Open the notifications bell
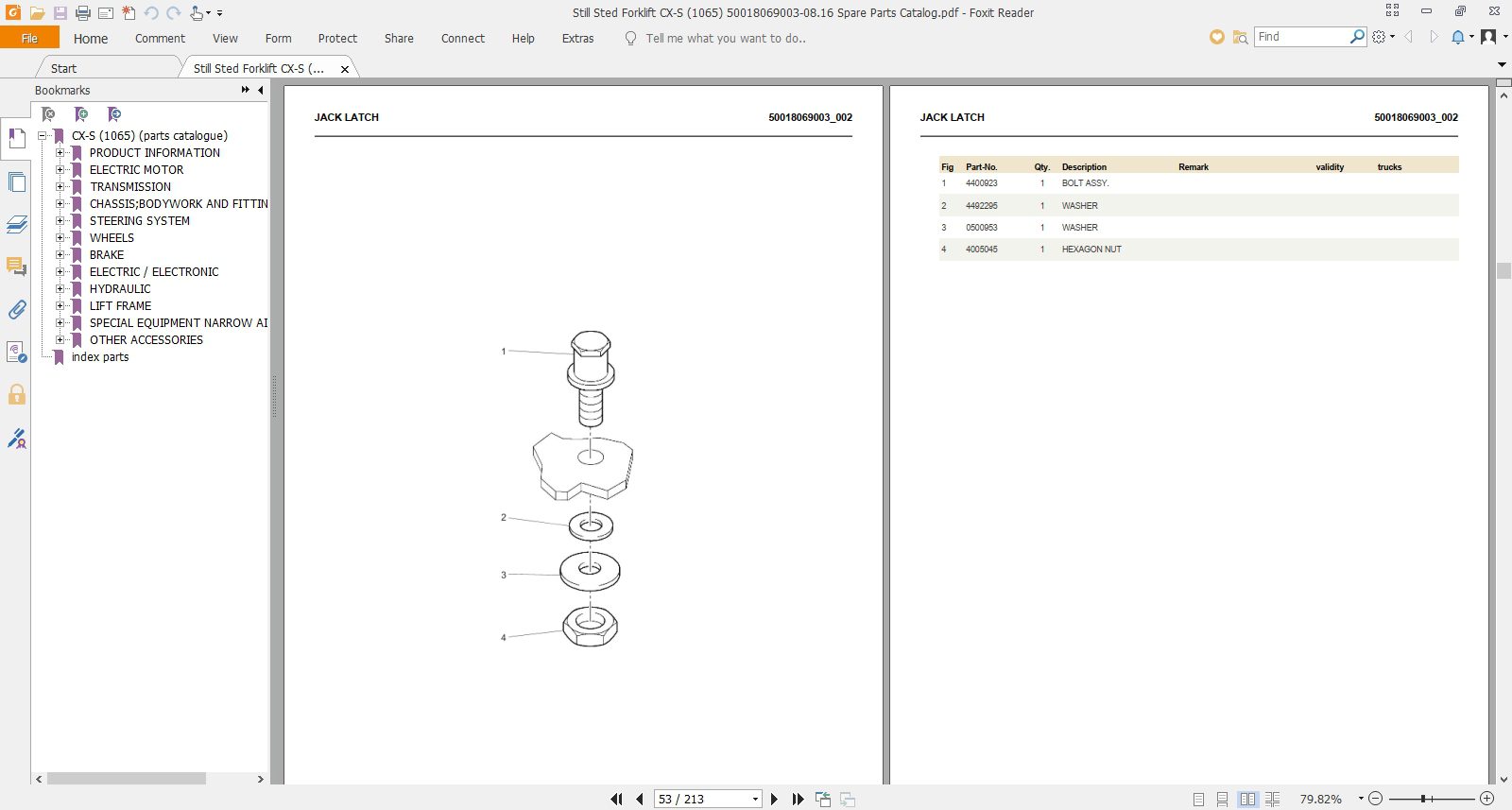The height and width of the screenshot is (810, 1512). 1458,37
